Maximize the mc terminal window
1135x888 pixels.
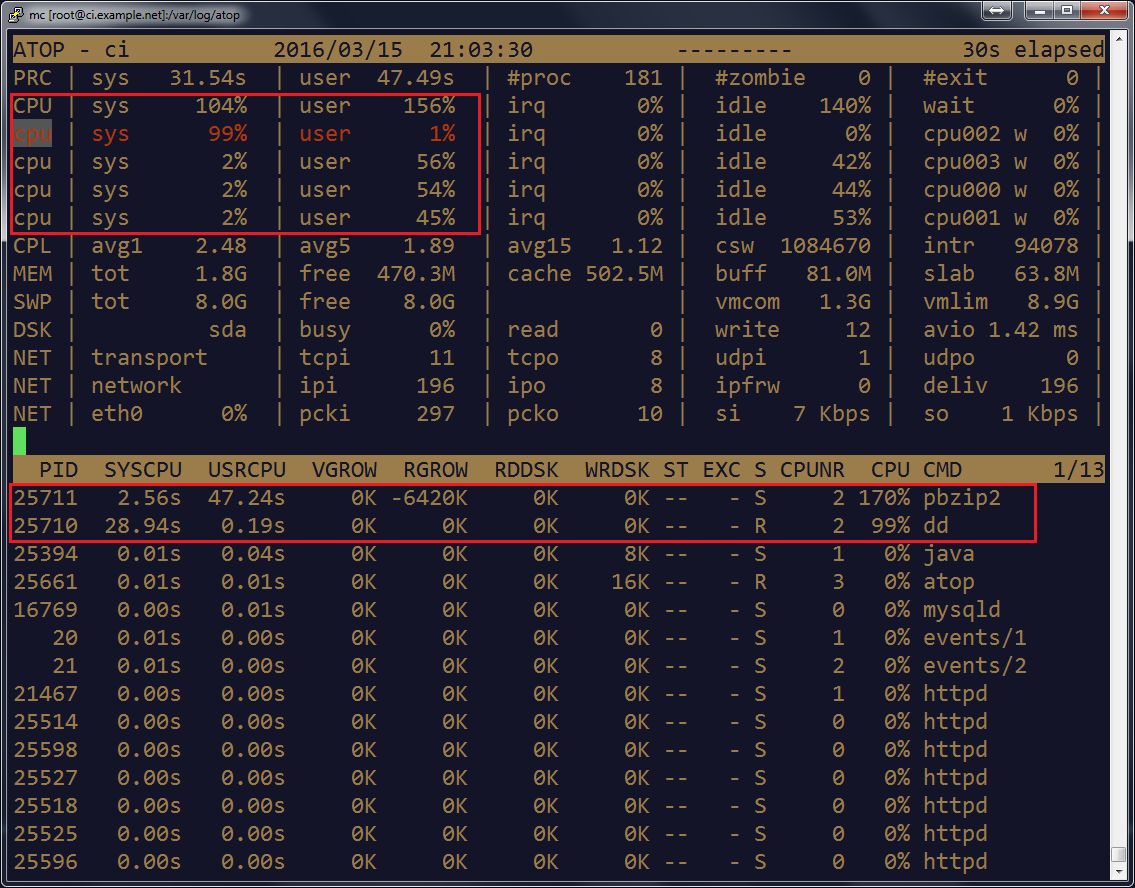click(x=1066, y=11)
